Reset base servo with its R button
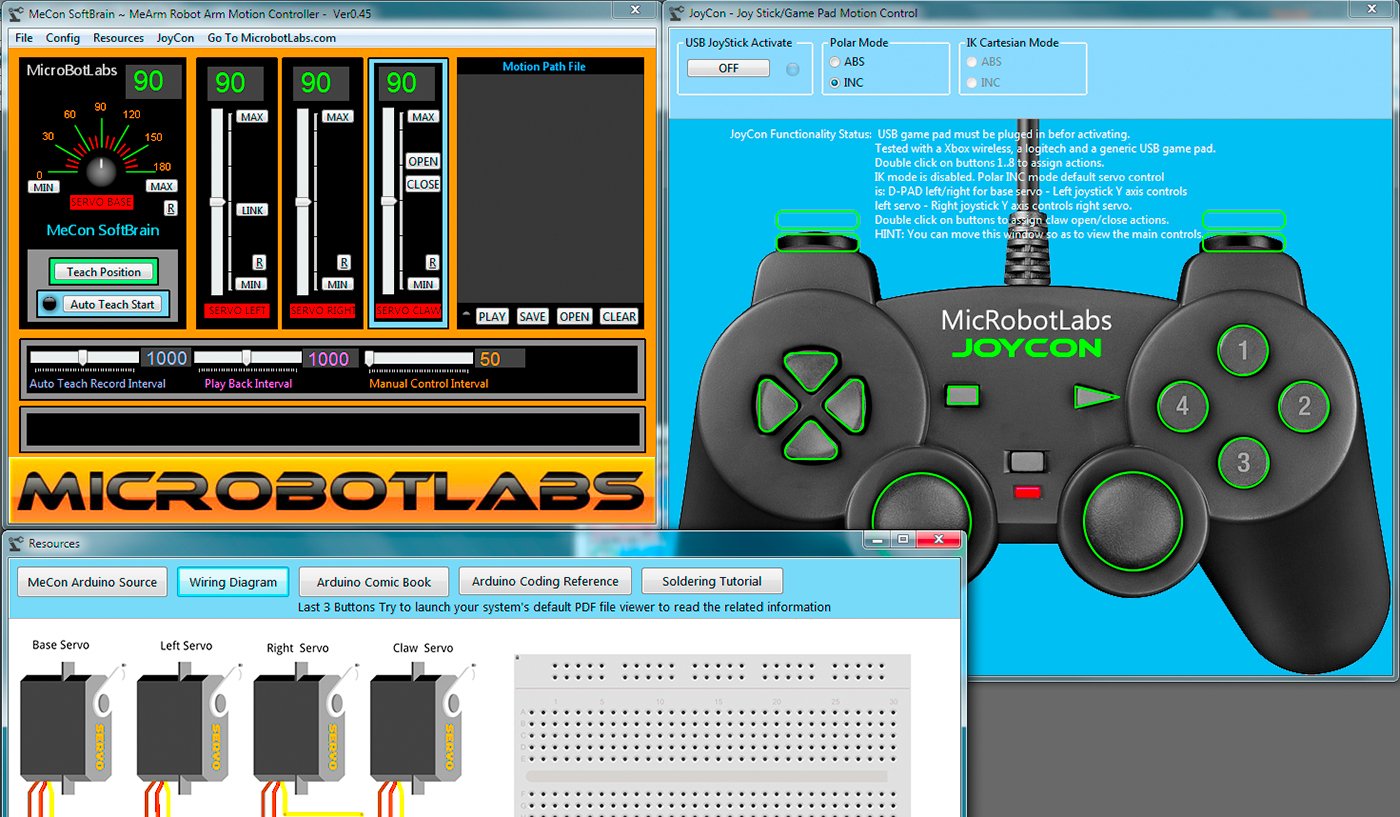1400x817 pixels. coord(171,208)
